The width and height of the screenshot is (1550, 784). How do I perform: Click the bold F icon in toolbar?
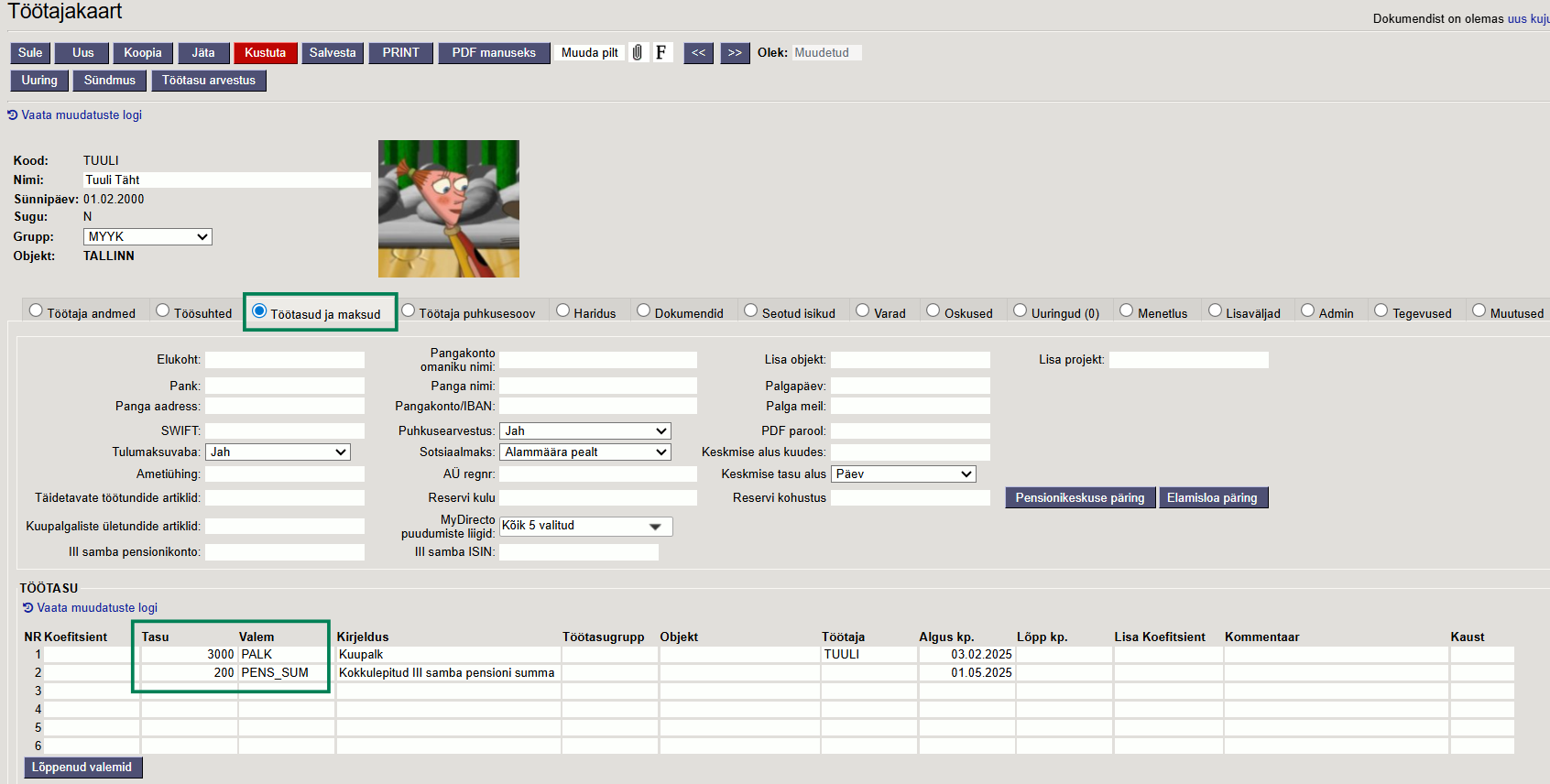(660, 53)
